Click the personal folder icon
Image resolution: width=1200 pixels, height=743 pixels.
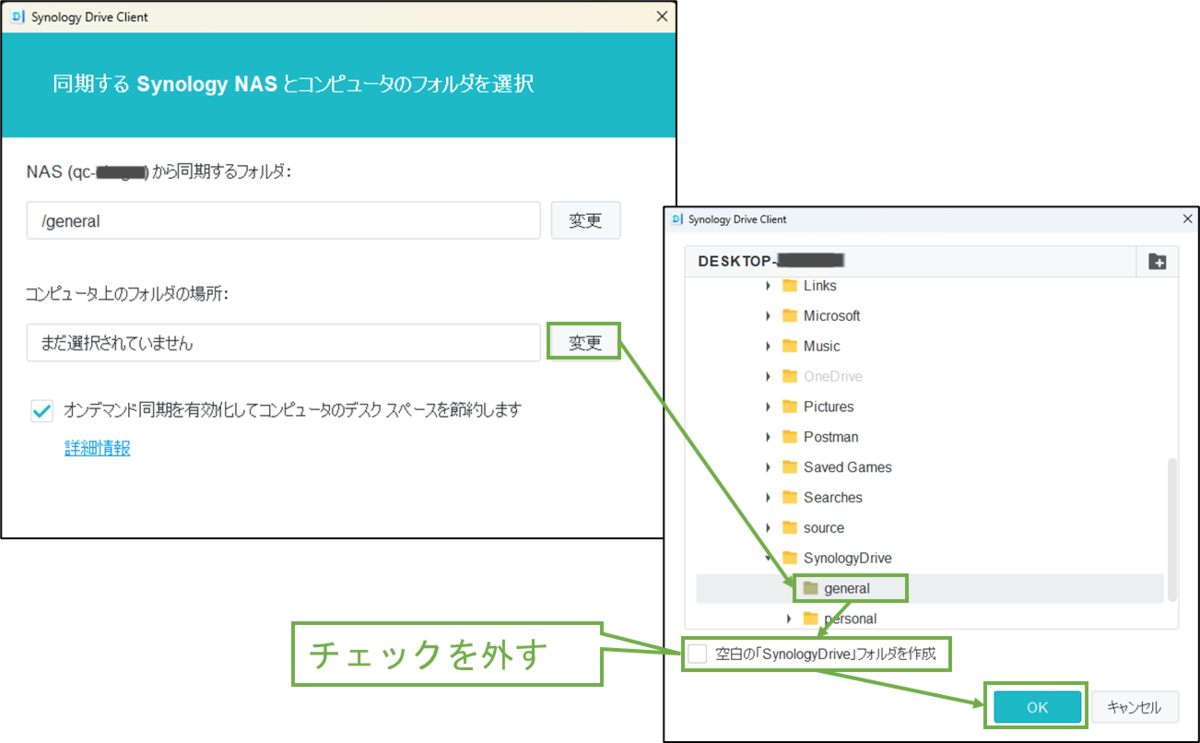(x=810, y=619)
